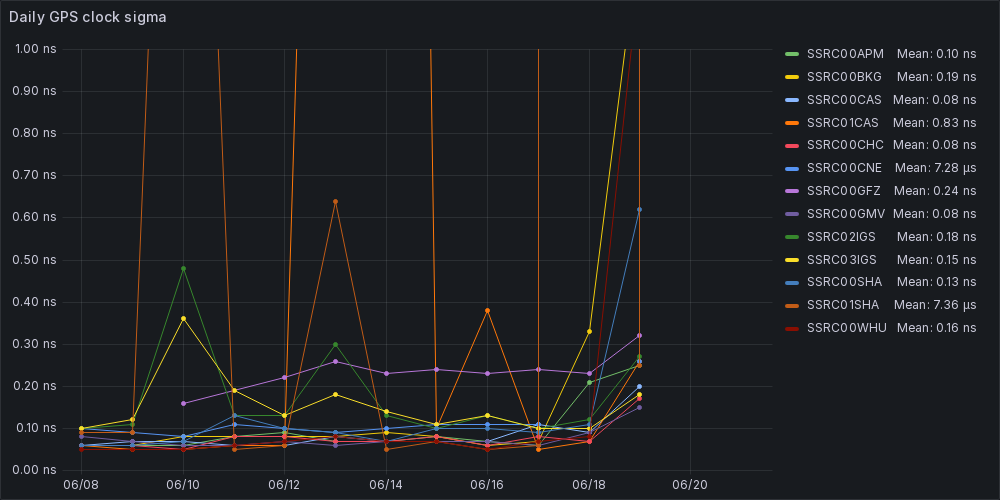1000x500 pixels.
Task: Click SSRC01CAS orange color swatch
Action: (x=792, y=122)
